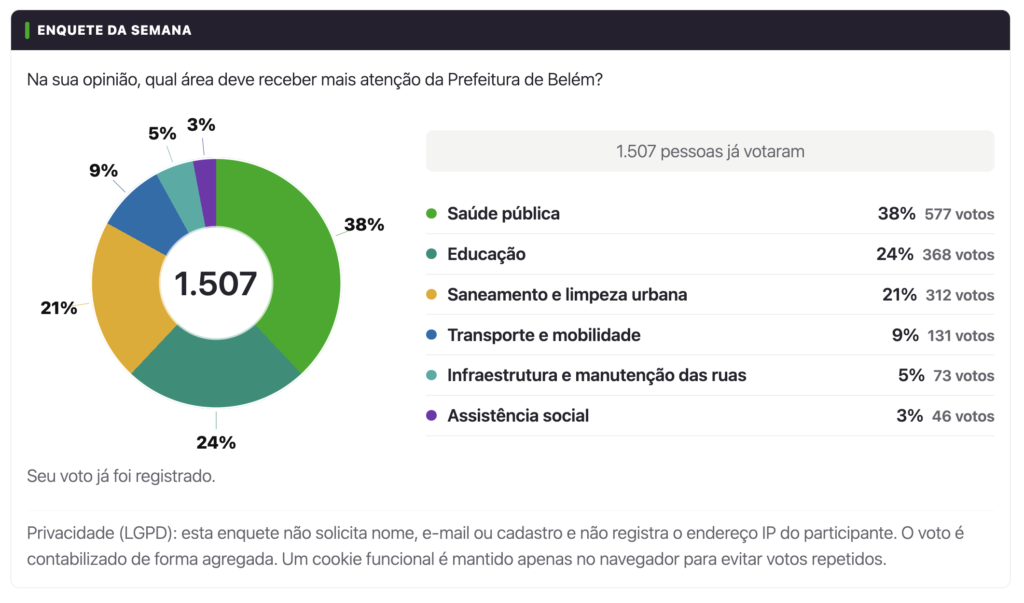Screen dimensions: 1024x603
Task: Select the blue 9% donut slice
Action: tap(149, 213)
